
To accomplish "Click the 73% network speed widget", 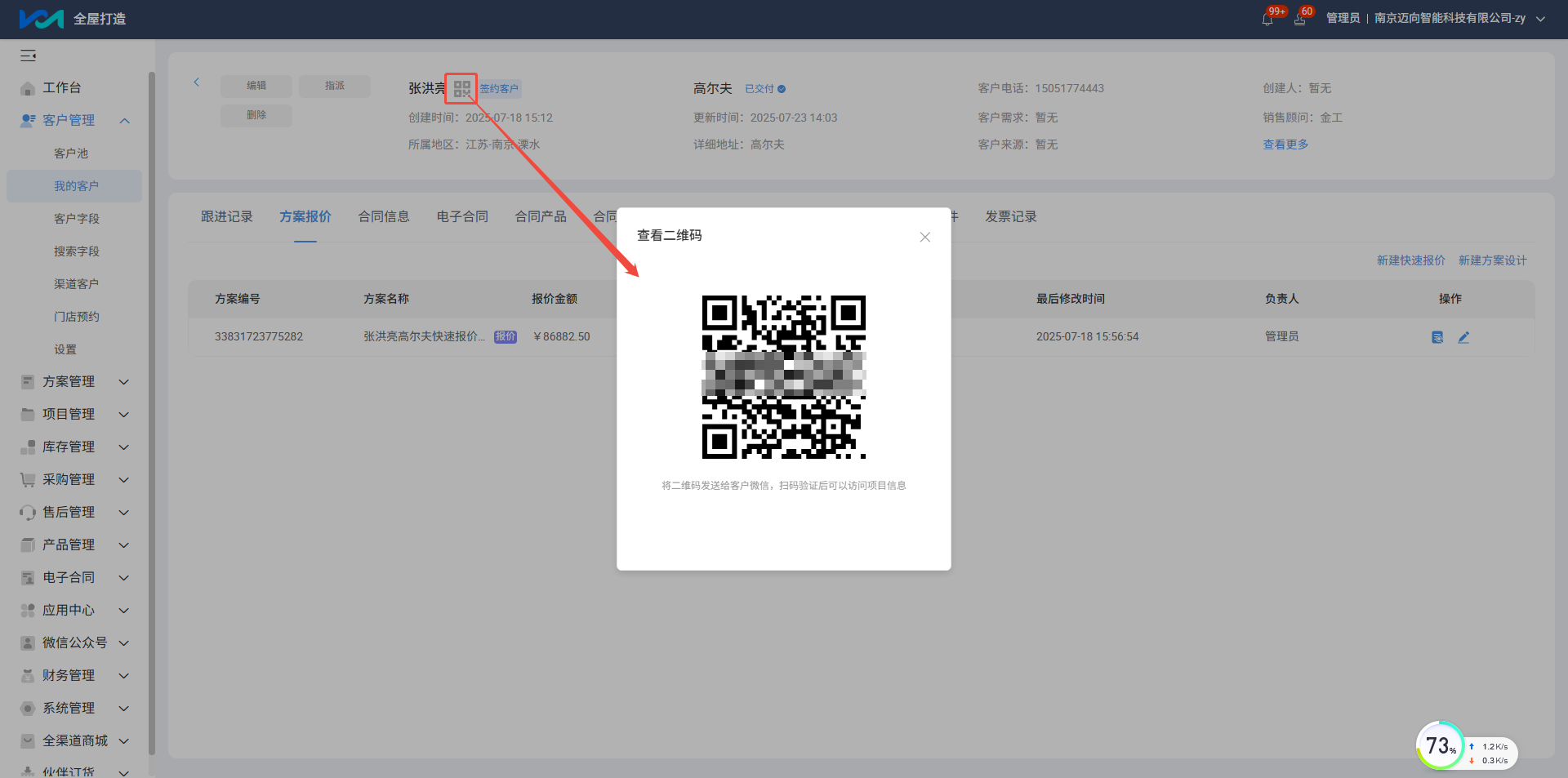I will [x=1467, y=746].
